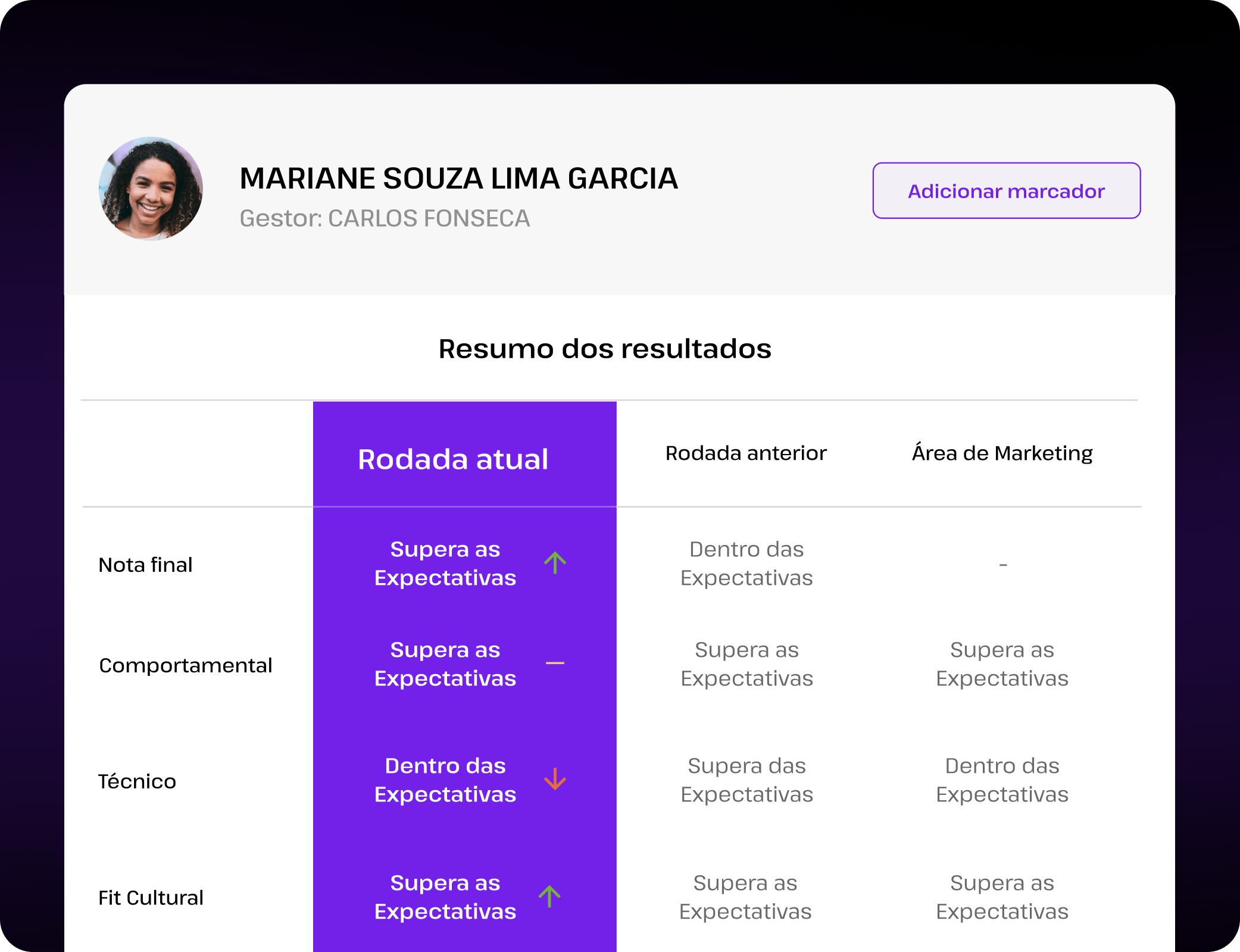The width and height of the screenshot is (1240, 952).
Task: Click the Fit Cultural row label
Action: click(x=151, y=897)
